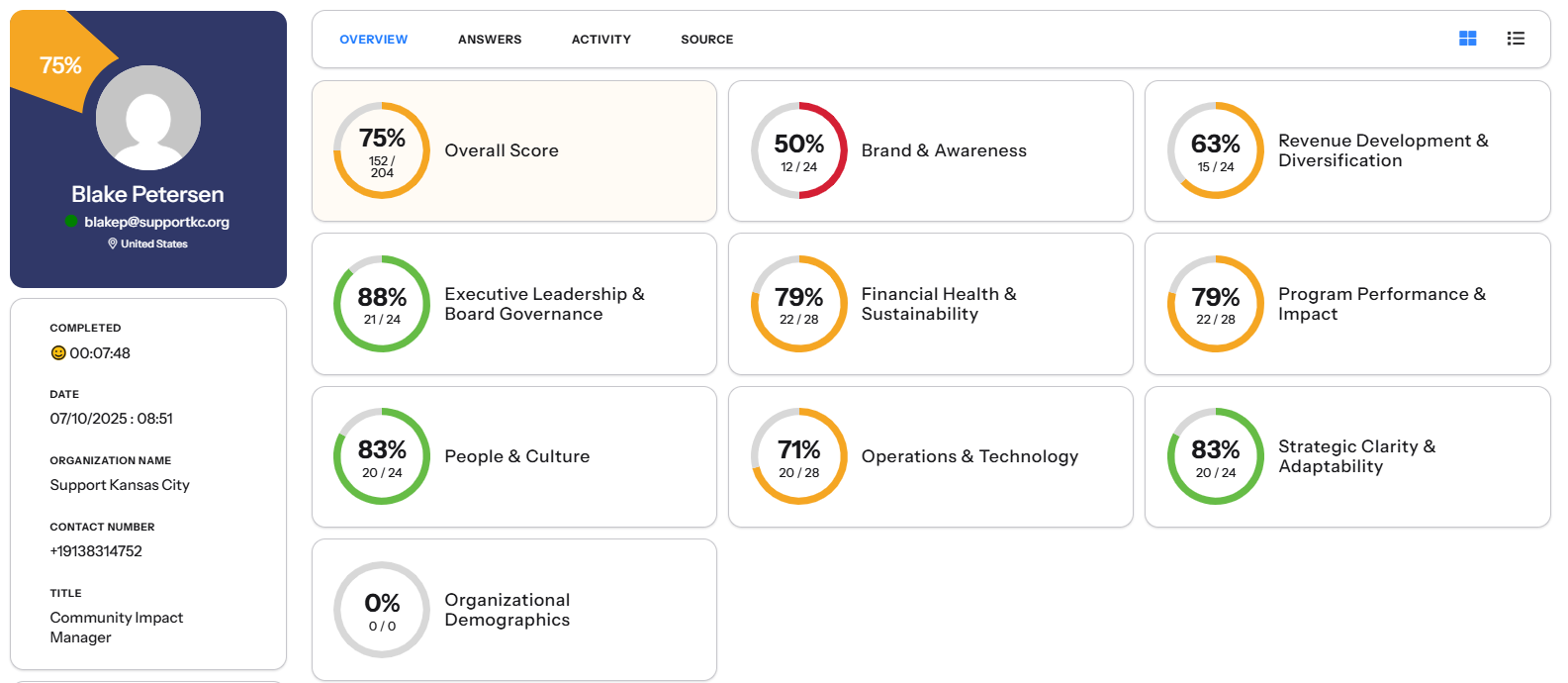Screen dimensions: 1568x683
Task: Click the smiley face completion icon
Action: tap(58, 353)
